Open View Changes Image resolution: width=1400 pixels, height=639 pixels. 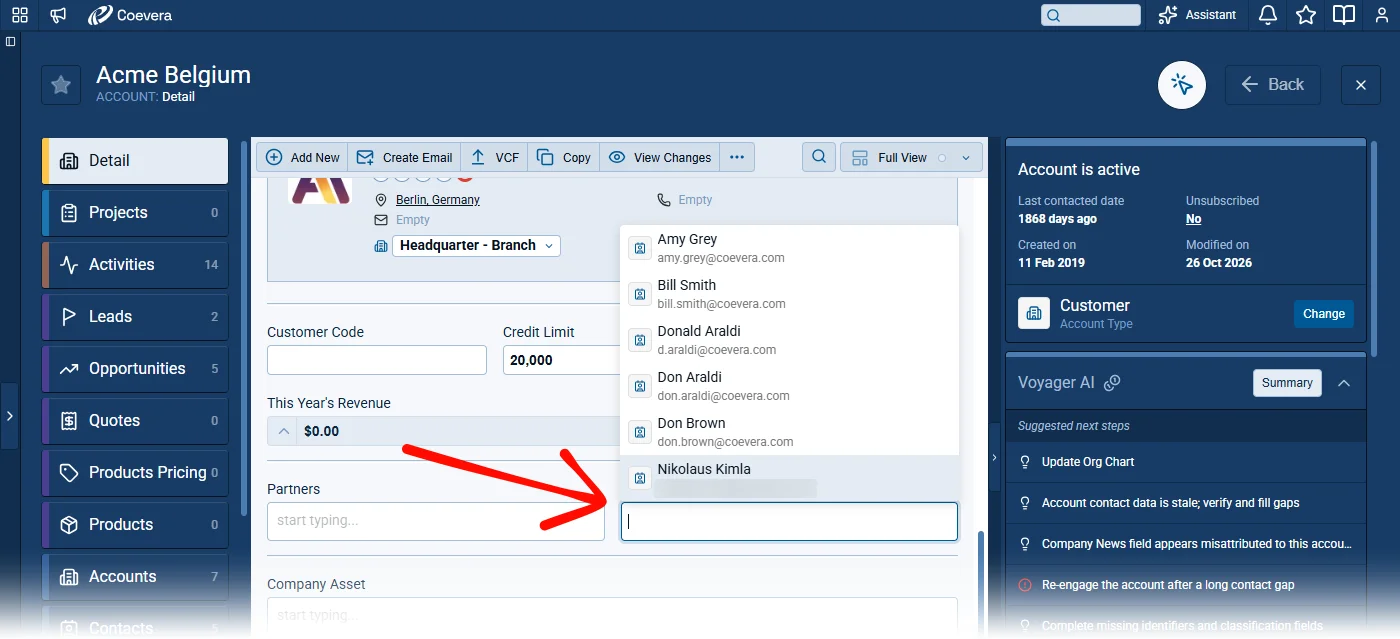(660, 157)
